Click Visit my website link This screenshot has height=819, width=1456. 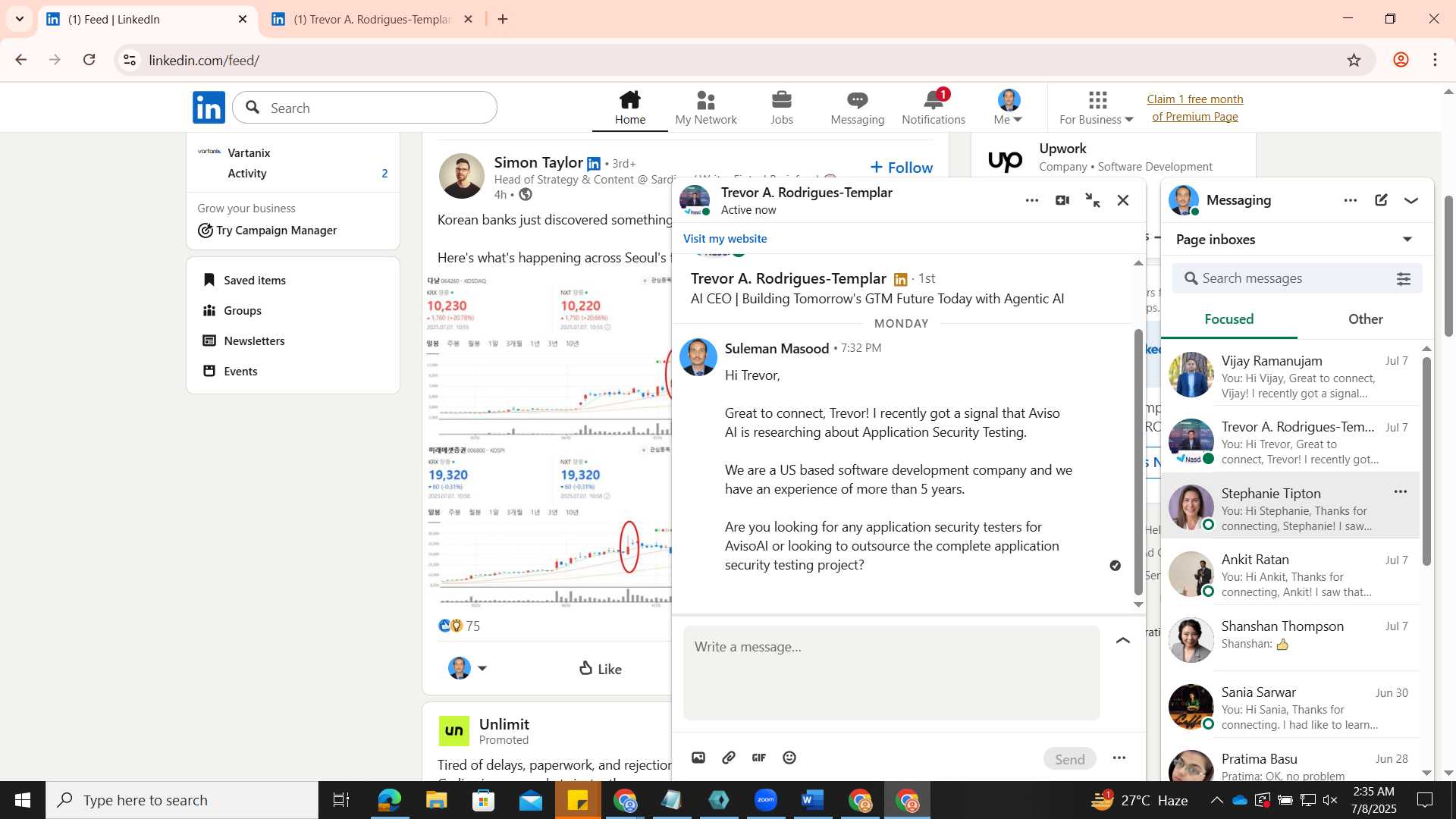click(725, 238)
